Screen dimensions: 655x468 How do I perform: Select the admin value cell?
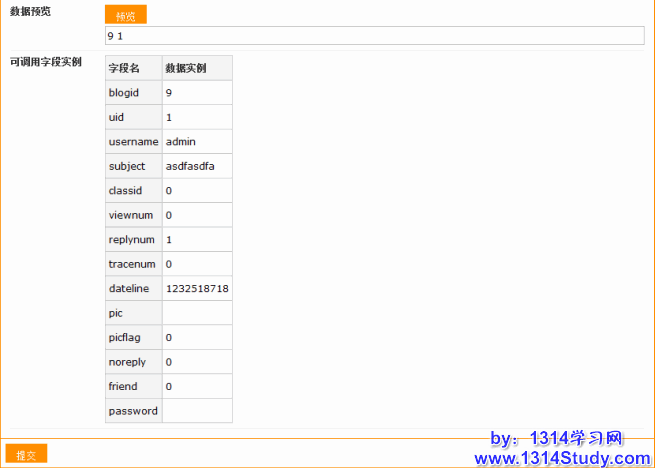197,142
